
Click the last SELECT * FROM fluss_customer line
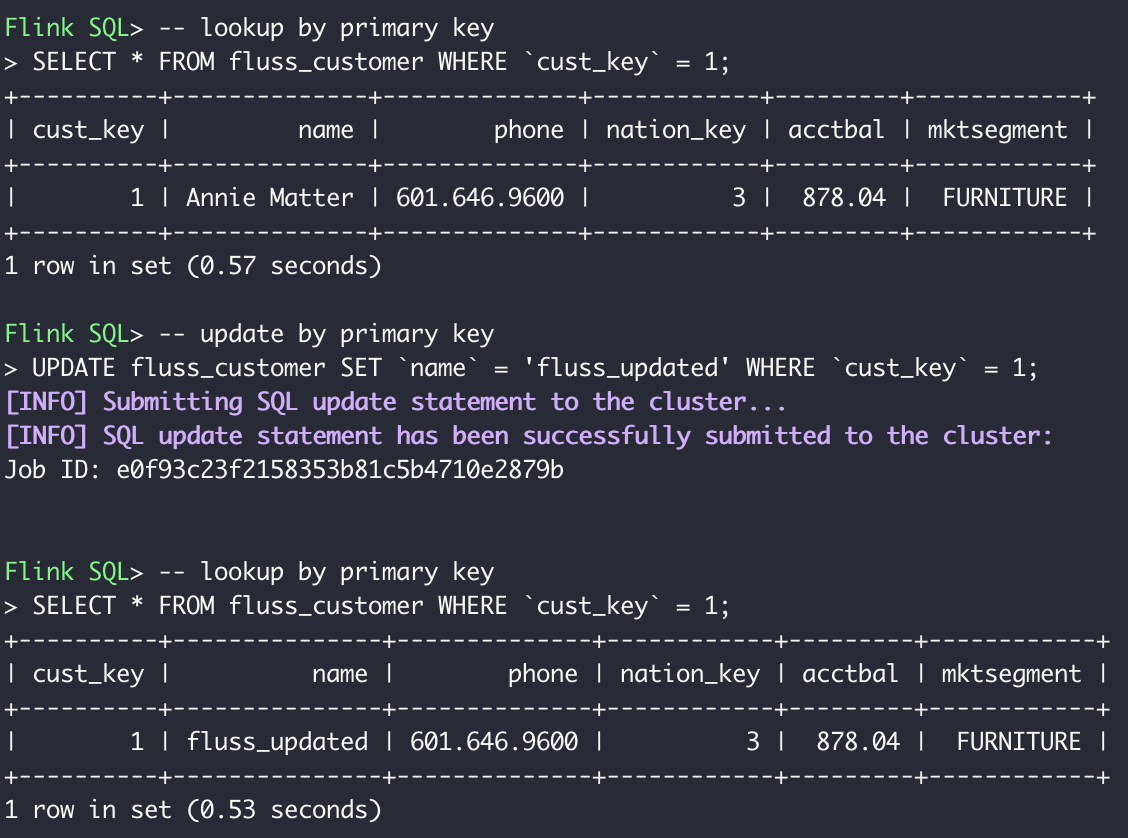pos(367,606)
